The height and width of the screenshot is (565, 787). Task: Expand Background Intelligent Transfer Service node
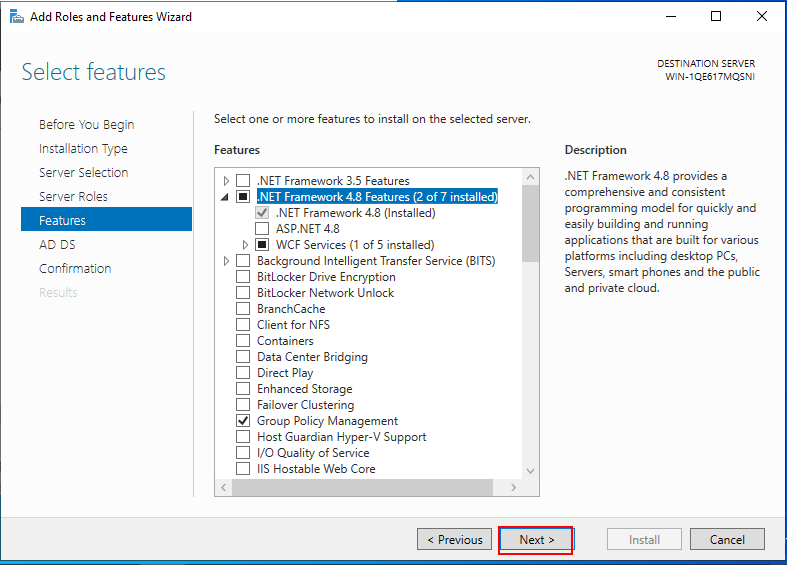(x=226, y=261)
